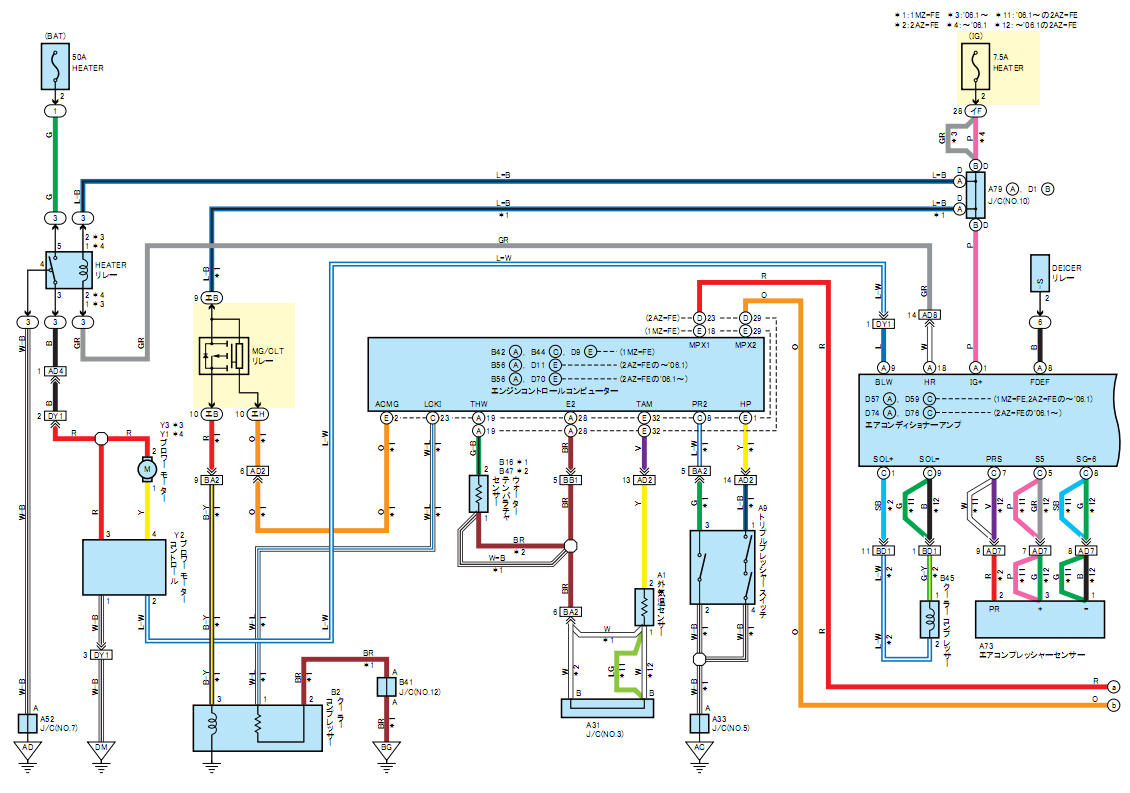
Task: Click the blower motor M circle
Action: coord(147,469)
